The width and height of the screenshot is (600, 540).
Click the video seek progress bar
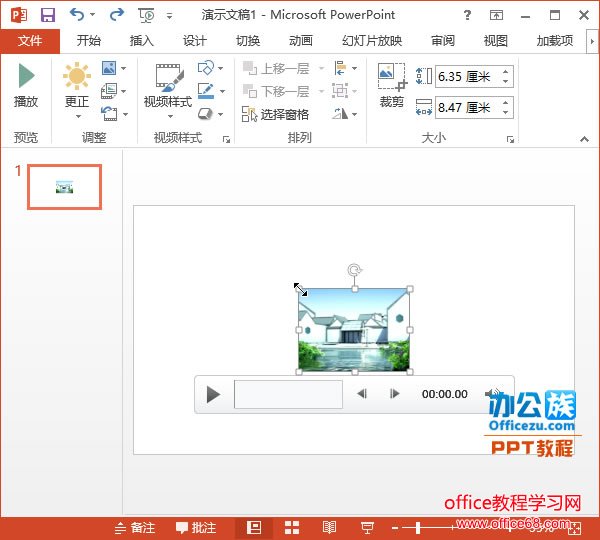tap(288, 394)
